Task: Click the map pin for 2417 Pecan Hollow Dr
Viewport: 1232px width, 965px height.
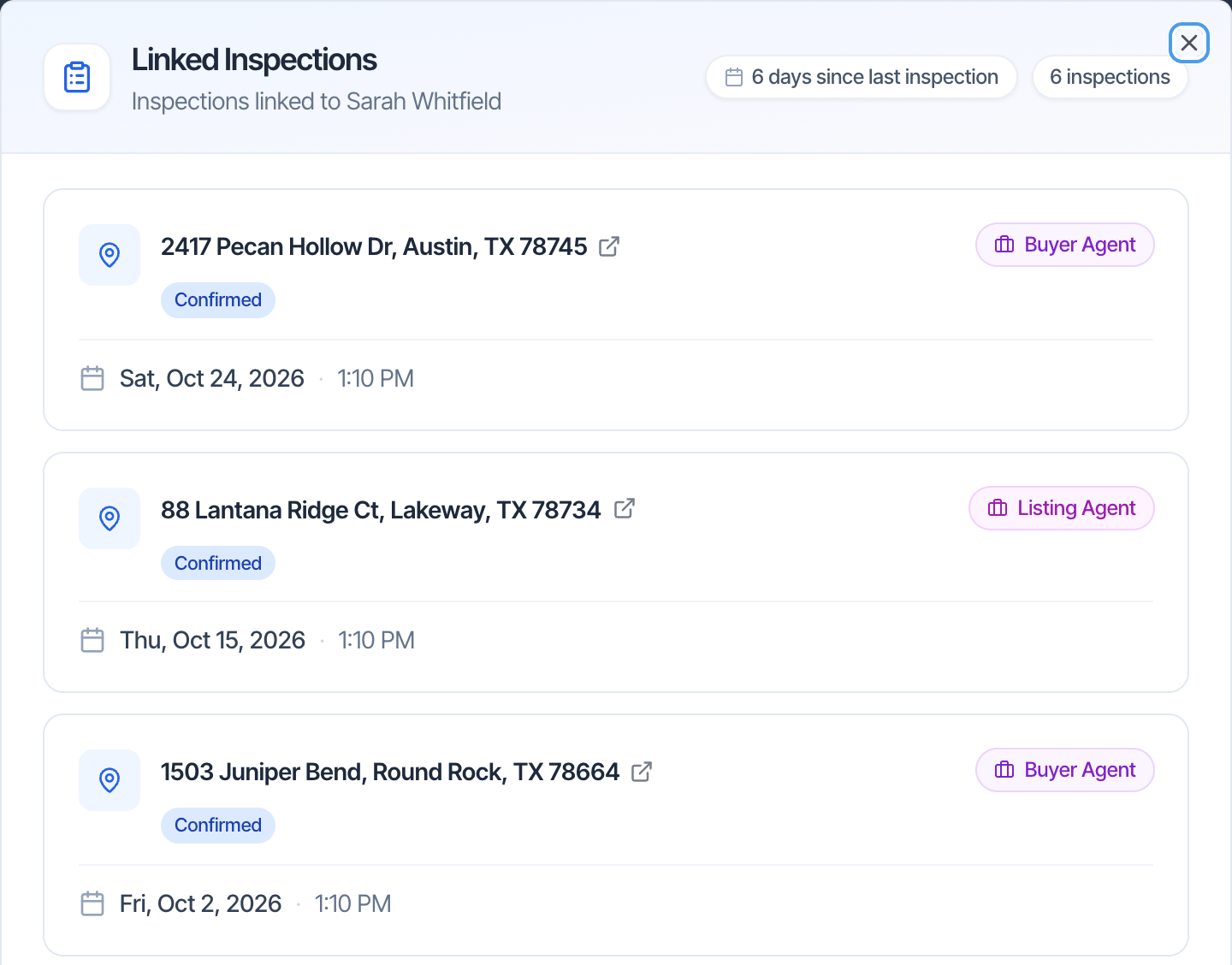Action: point(110,255)
